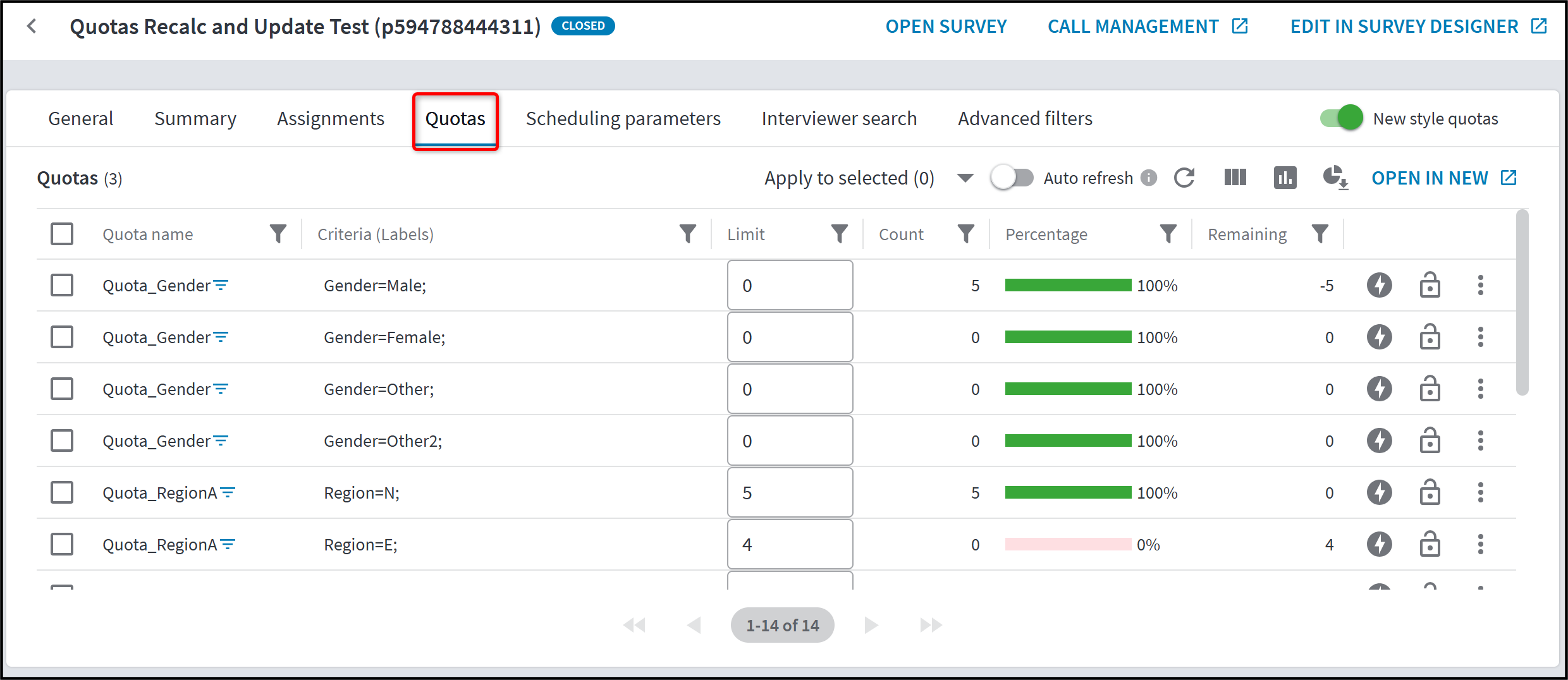
Task: Switch to the Assignments tab
Action: coord(331,119)
